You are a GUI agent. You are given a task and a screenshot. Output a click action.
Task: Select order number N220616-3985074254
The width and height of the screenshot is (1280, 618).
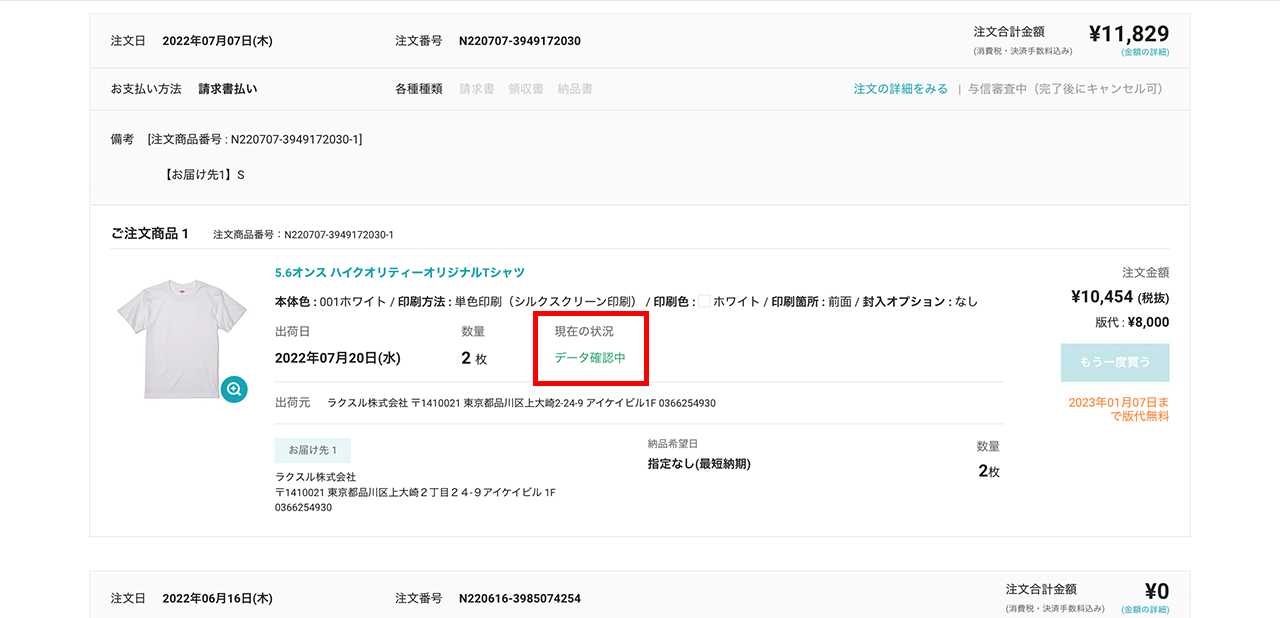[520, 599]
